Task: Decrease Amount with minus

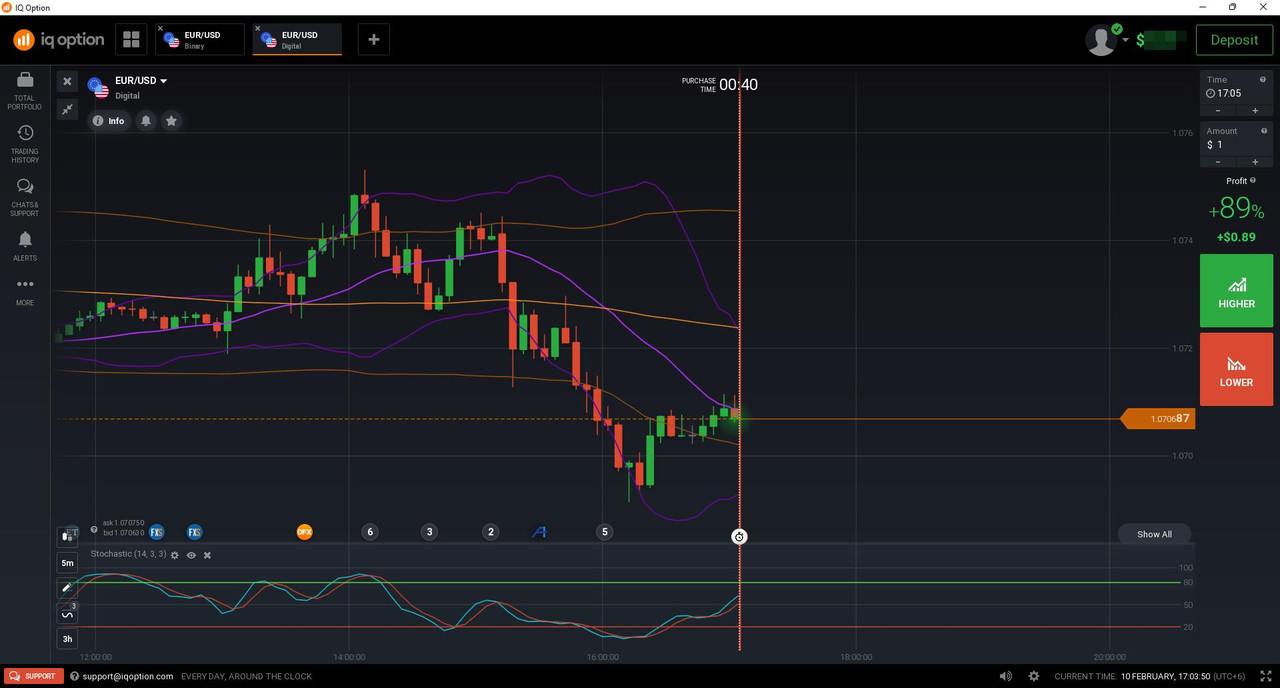Action: click(x=1218, y=162)
